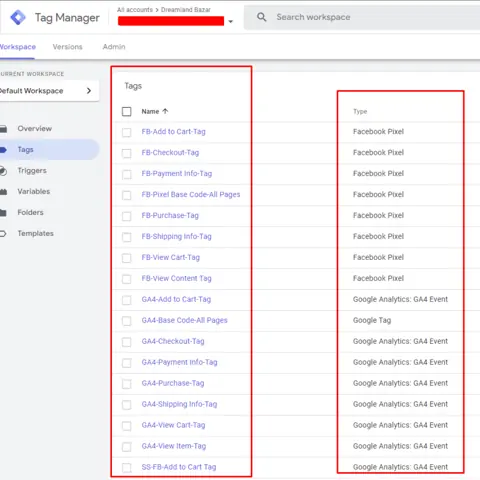Open the GA4-View Cart-Tag link
Screen dimensions: 480x480
173,425
